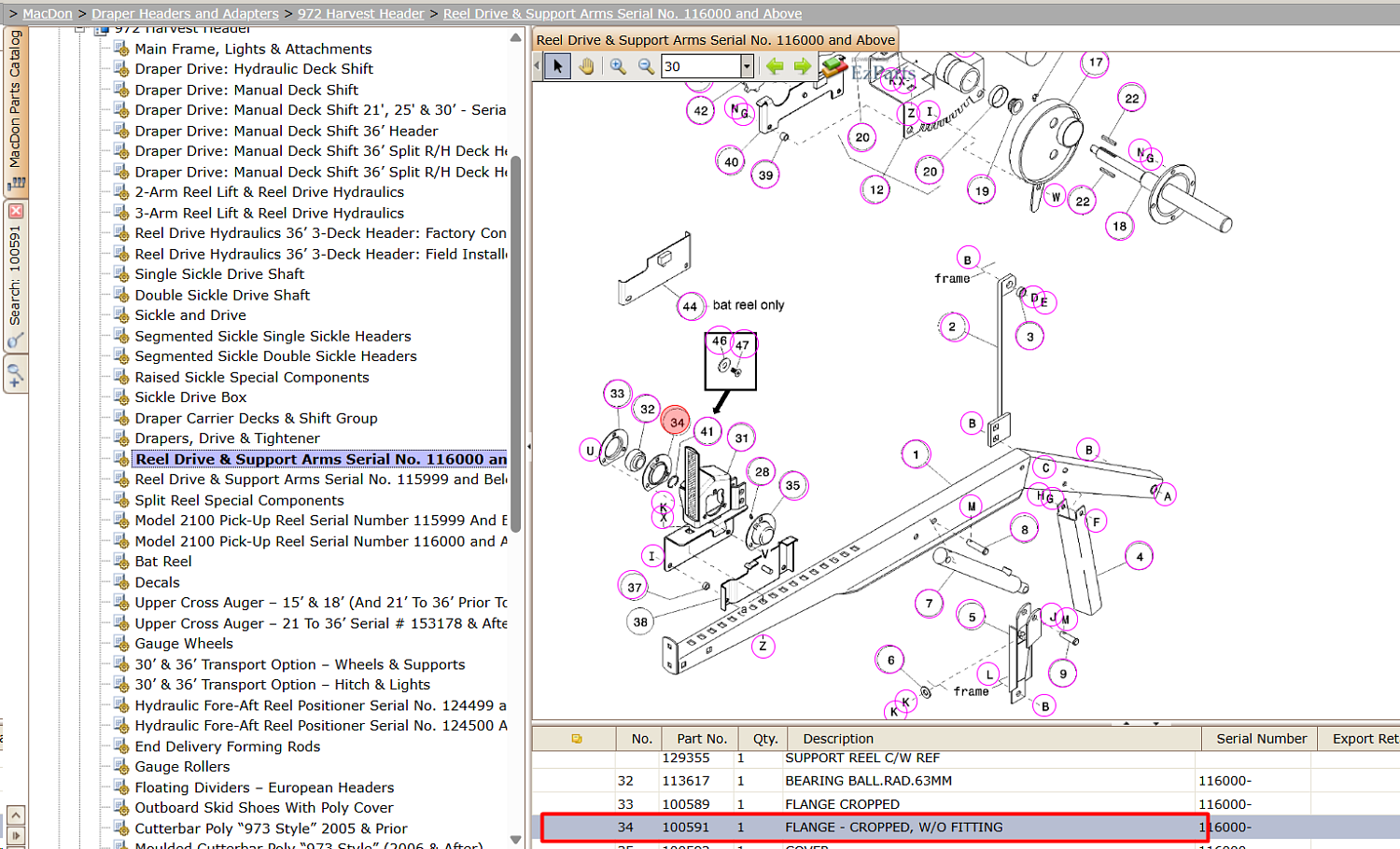Open Draper Headers and Adapters breadcrumb link
Viewport: 1400px width, 849px height.
[x=185, y=14]
